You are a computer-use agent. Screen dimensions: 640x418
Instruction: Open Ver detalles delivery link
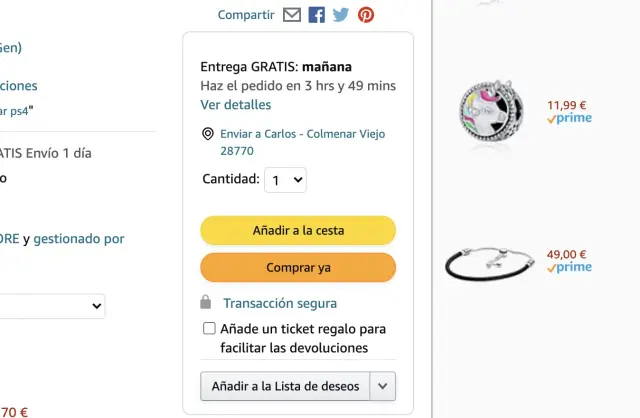[235, 105]
